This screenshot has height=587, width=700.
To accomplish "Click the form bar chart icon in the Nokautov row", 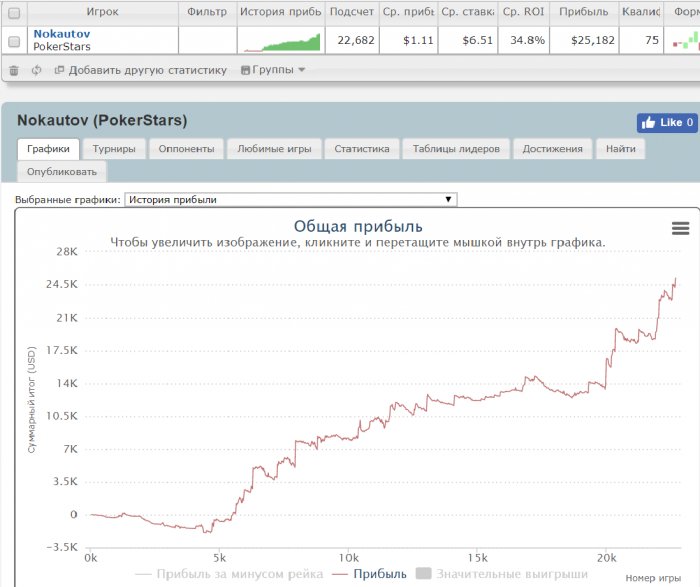I will 686,40.
